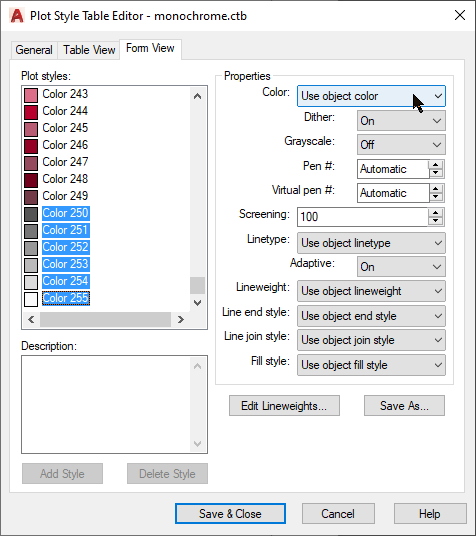Increment the Pen # spinner up arrow
Viewport: 476px width, 536px height.
(x=436, y=165)
